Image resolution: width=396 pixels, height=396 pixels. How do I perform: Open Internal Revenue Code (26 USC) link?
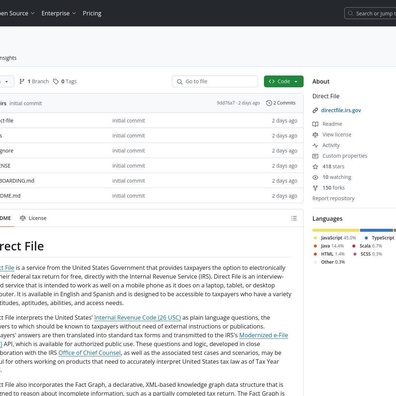(x=137, y=317)
